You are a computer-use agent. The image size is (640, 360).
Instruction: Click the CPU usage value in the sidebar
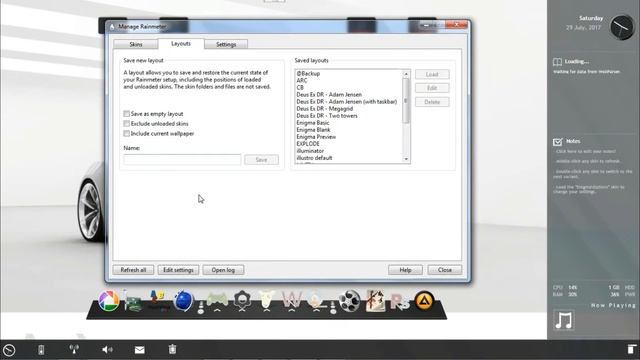(x=572, y=288)
